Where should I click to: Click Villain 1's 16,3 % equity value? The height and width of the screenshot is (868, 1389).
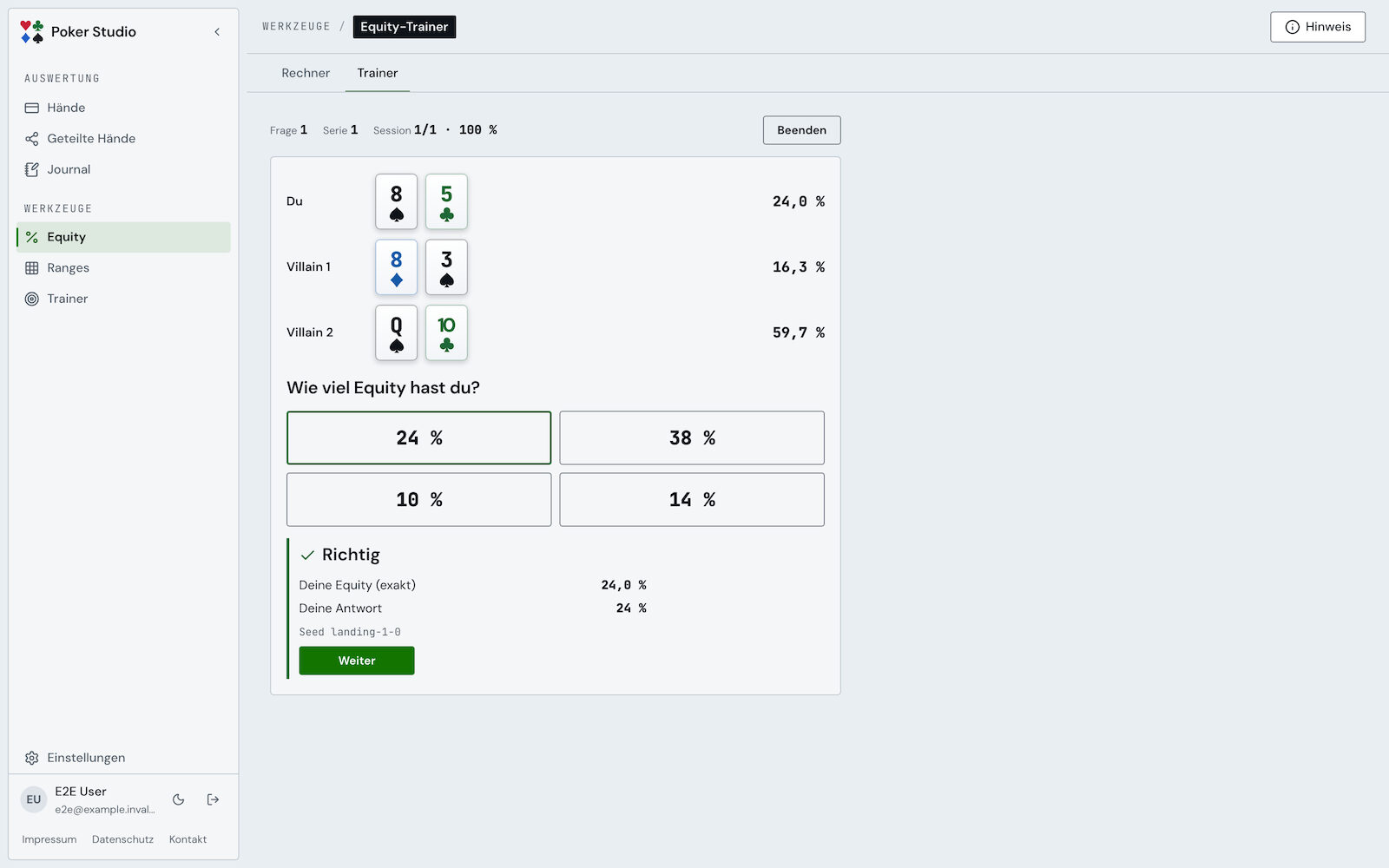(x=799, y=267)
